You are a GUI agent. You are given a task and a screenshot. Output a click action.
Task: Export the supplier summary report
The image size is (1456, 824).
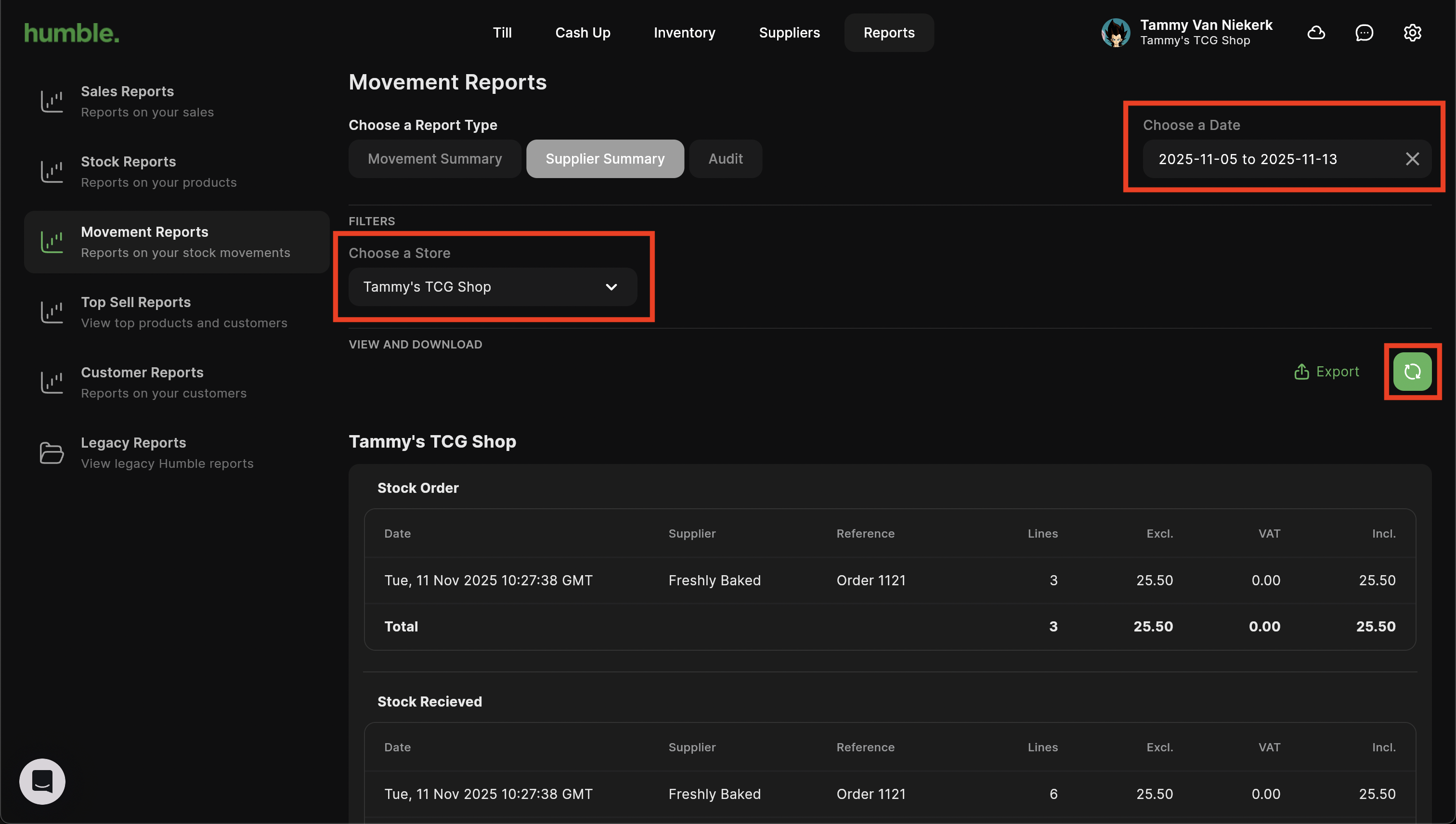(x=1326, y=371)
